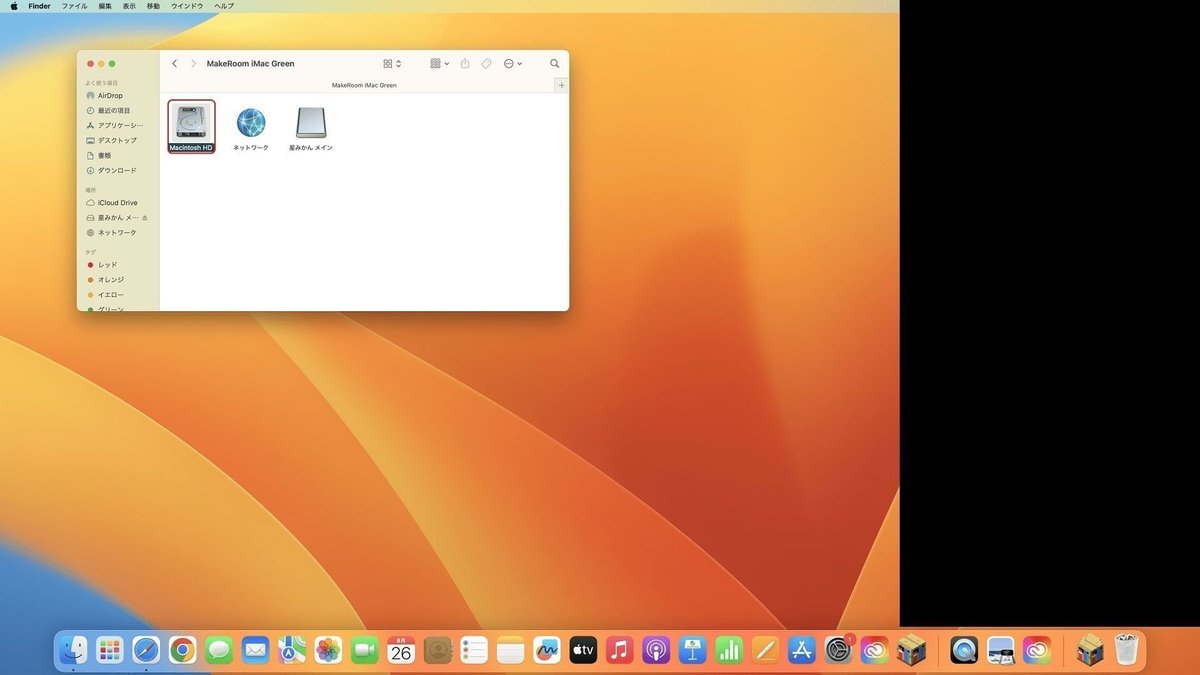Select the 星みかん メイン external drive icon
This screenshot has width=1200, height=675.
click(311, 123)
